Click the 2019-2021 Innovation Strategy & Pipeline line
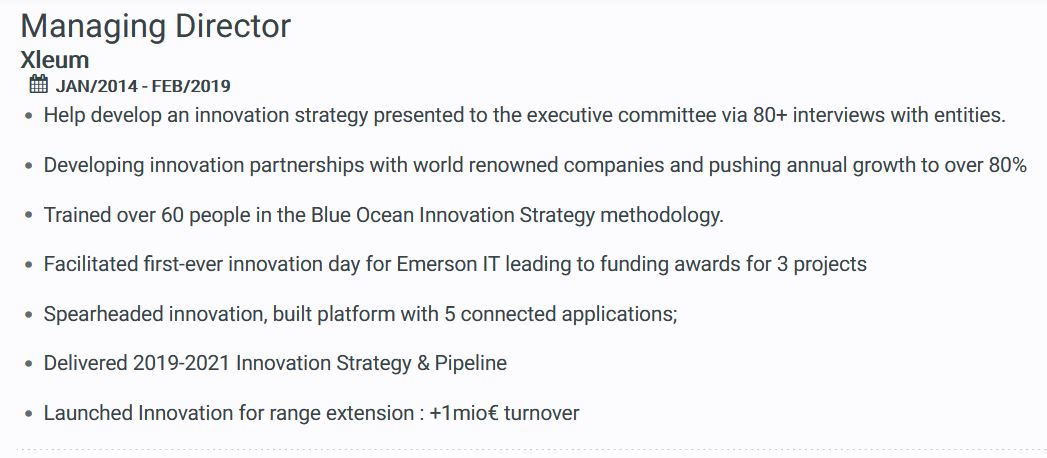The image size is (1047, 458). (x=275, y=363)
